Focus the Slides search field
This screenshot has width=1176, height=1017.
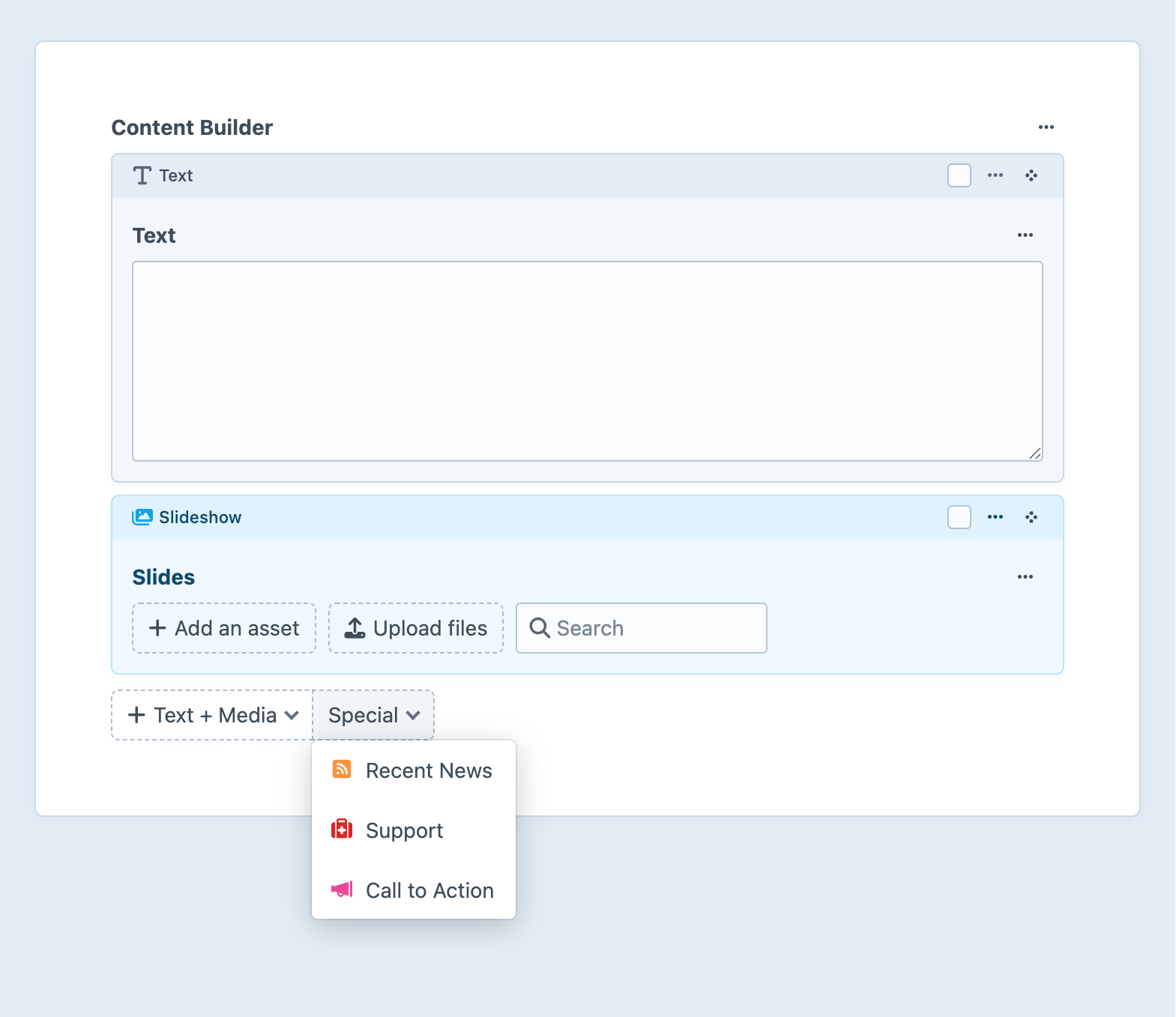click(652, 628)
